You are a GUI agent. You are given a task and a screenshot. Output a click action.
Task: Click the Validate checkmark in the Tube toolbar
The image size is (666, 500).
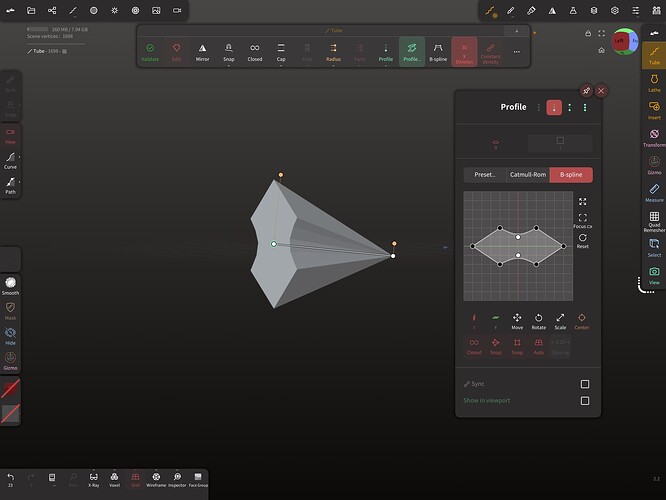pos(150,52)
